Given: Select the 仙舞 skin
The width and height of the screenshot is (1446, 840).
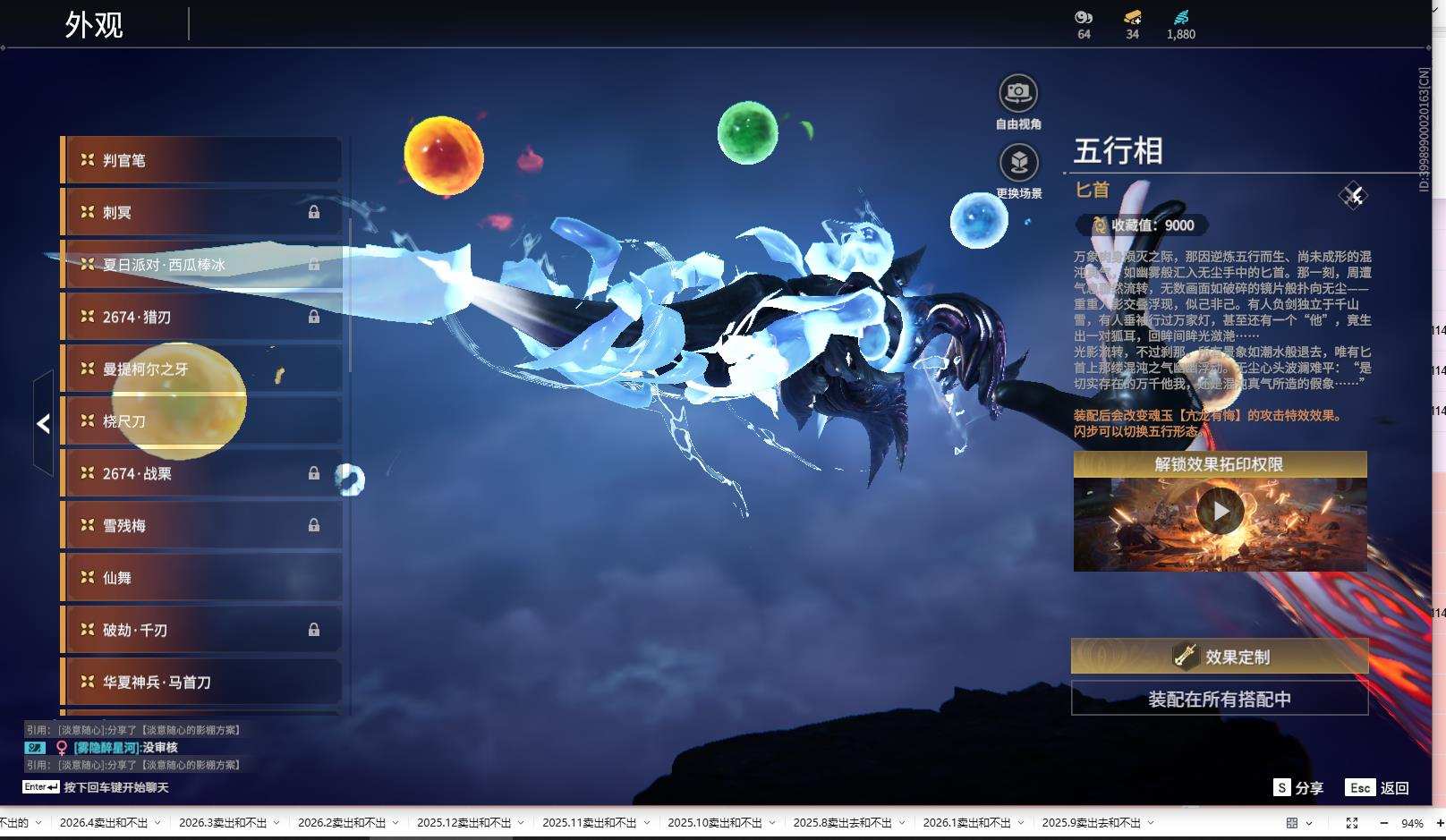Looking at the screenshot, I should point(201,578).
